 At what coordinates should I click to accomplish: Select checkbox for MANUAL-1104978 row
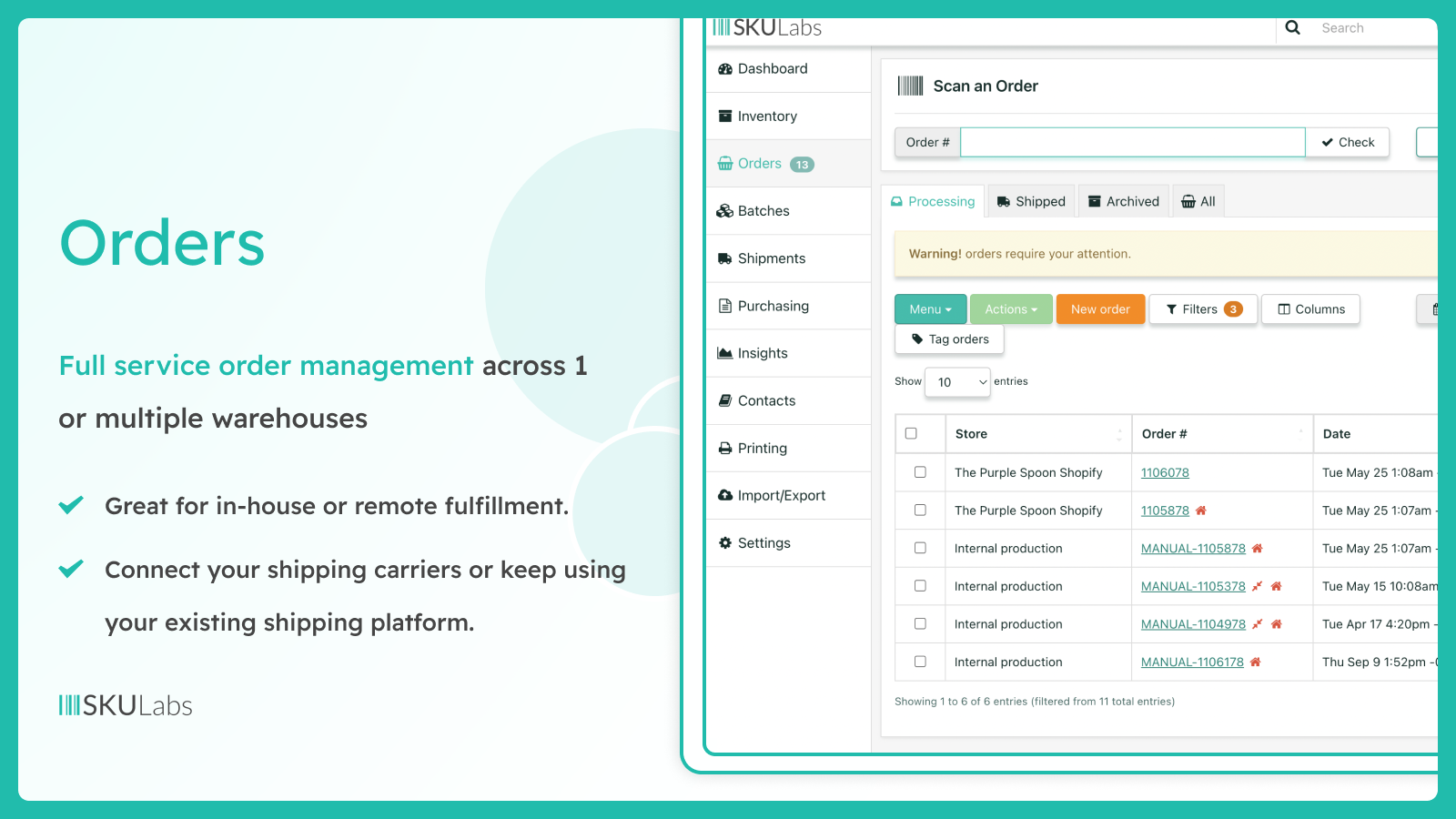(x=920, y=624)
